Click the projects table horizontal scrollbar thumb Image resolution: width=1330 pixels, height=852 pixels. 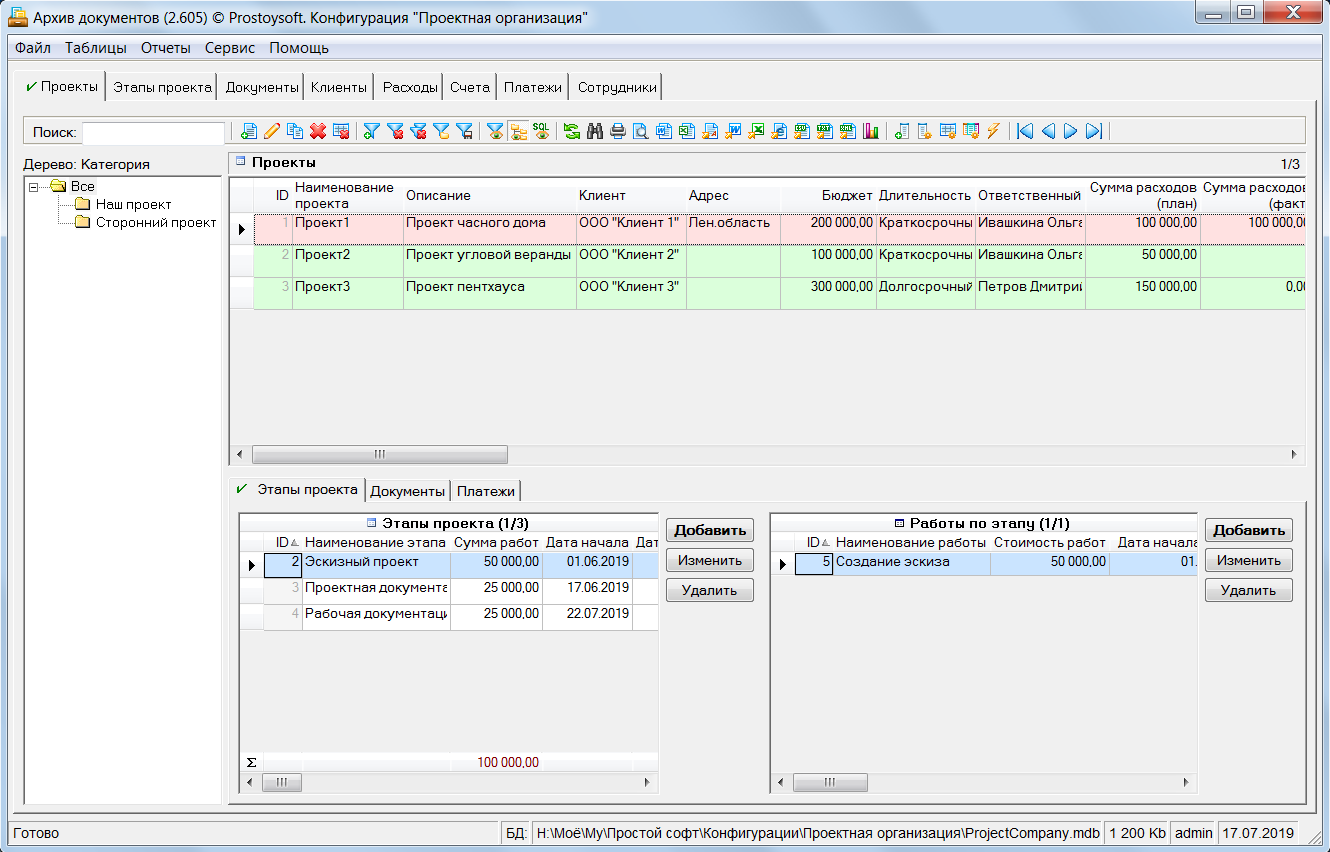click(380, 454)
